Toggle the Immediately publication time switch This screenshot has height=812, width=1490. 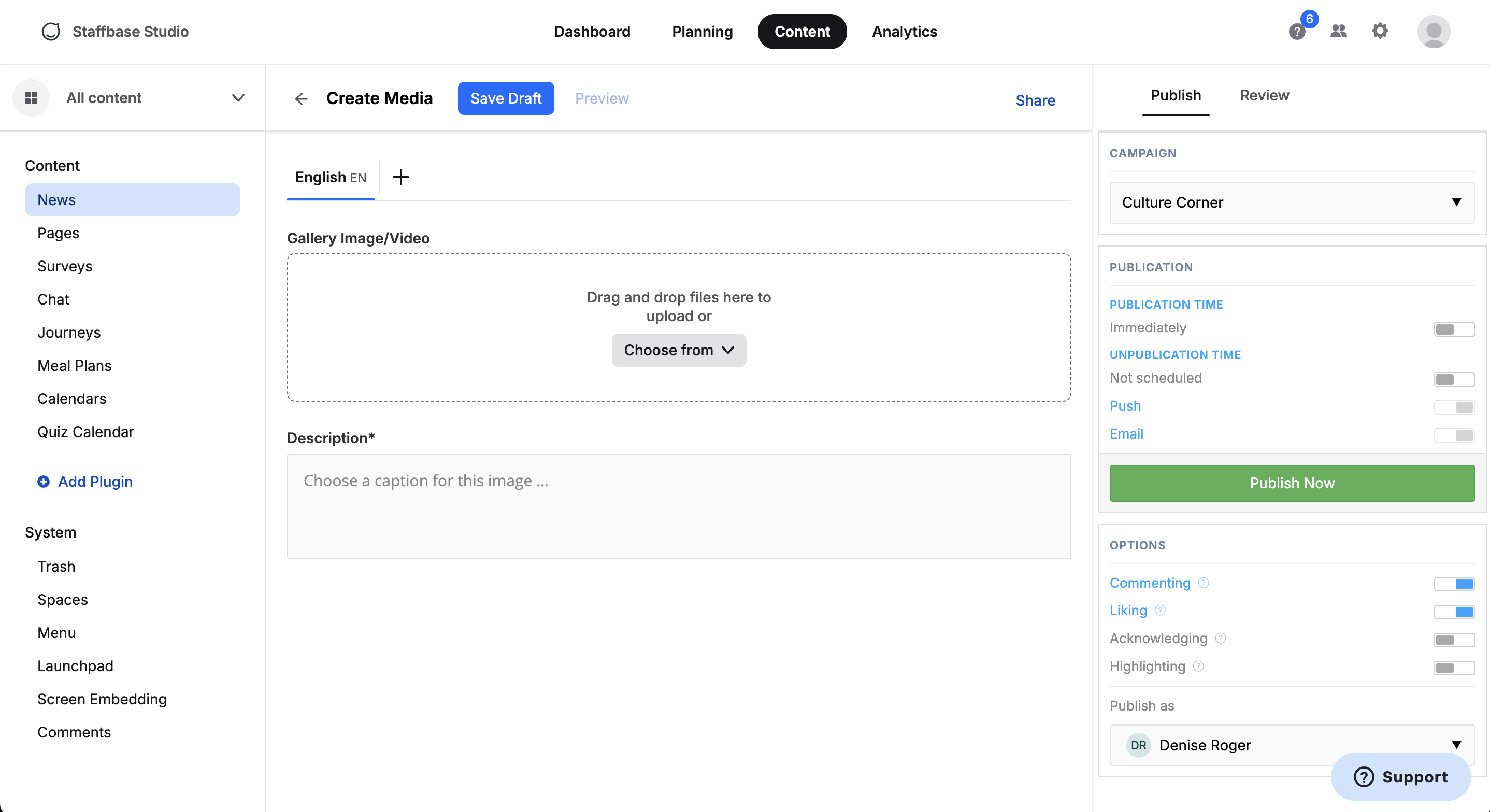(1454, 329)
